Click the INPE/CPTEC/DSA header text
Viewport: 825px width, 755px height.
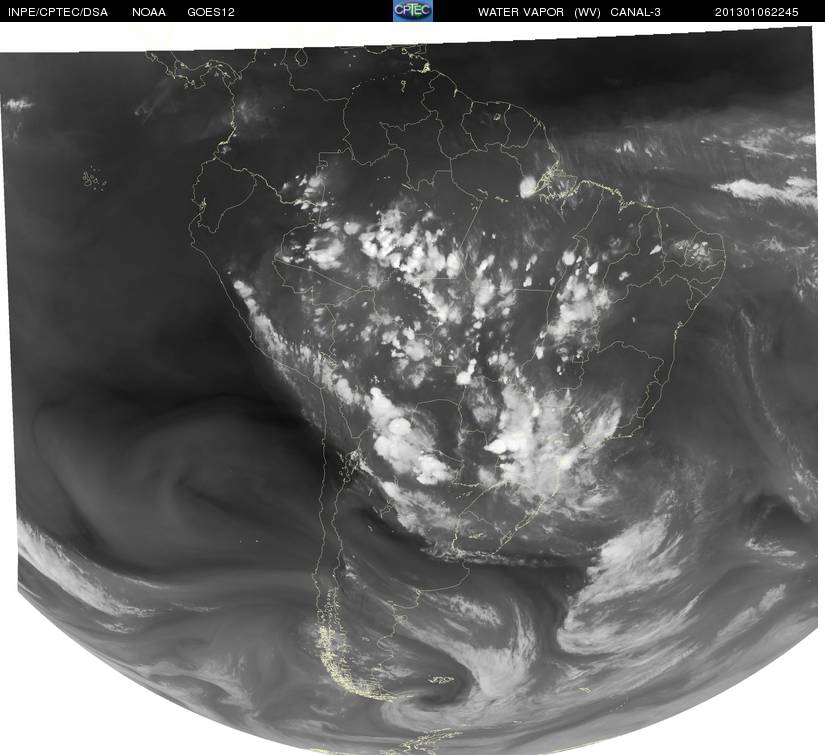coord(58,12)
